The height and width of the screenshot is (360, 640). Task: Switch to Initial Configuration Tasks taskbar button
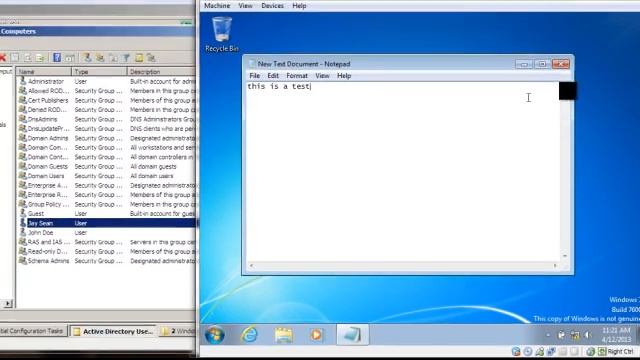pyautogui.click(x=32, y=331)
